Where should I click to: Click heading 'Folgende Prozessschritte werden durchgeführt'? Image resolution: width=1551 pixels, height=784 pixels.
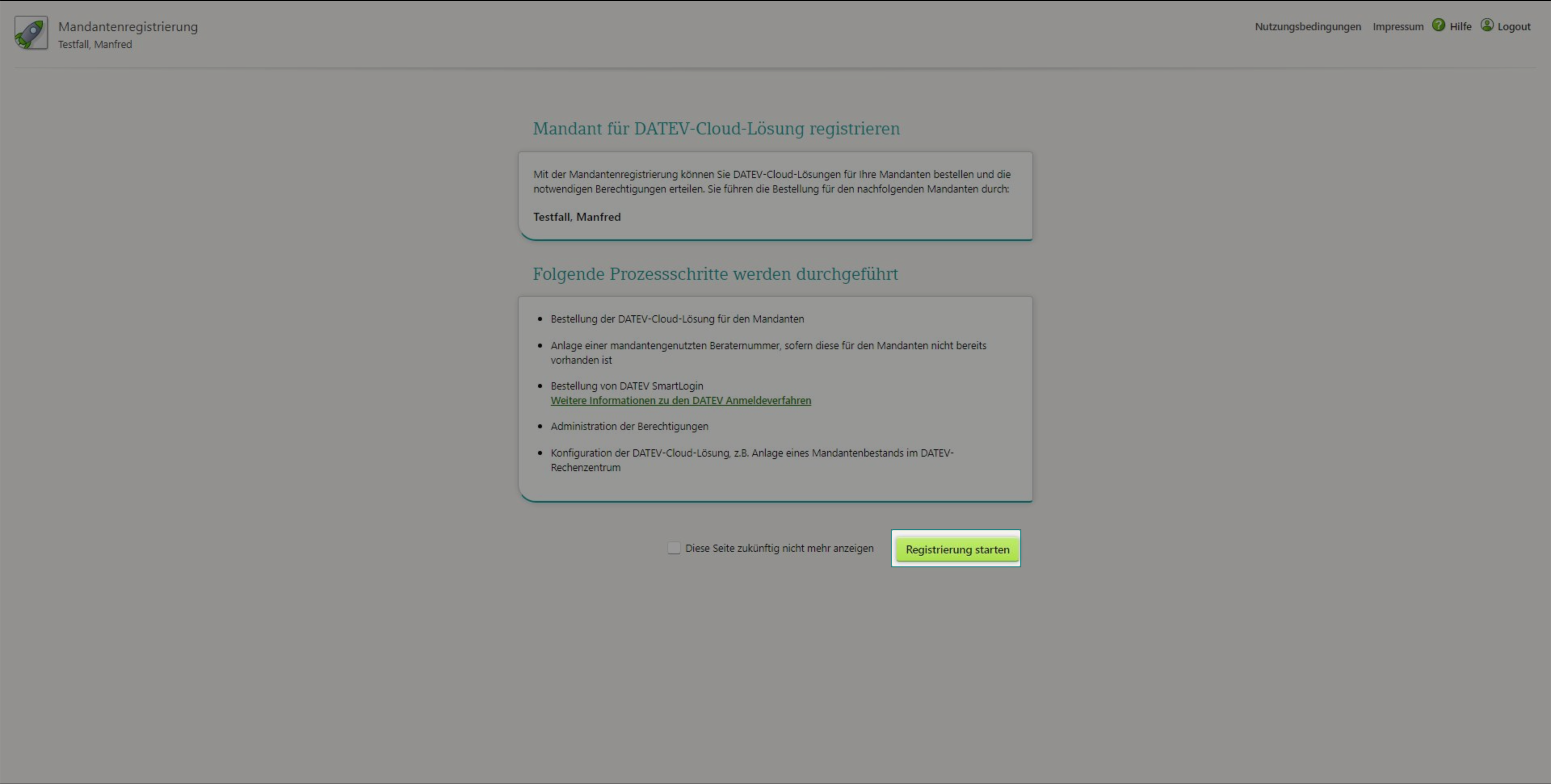tap(715, 275)
